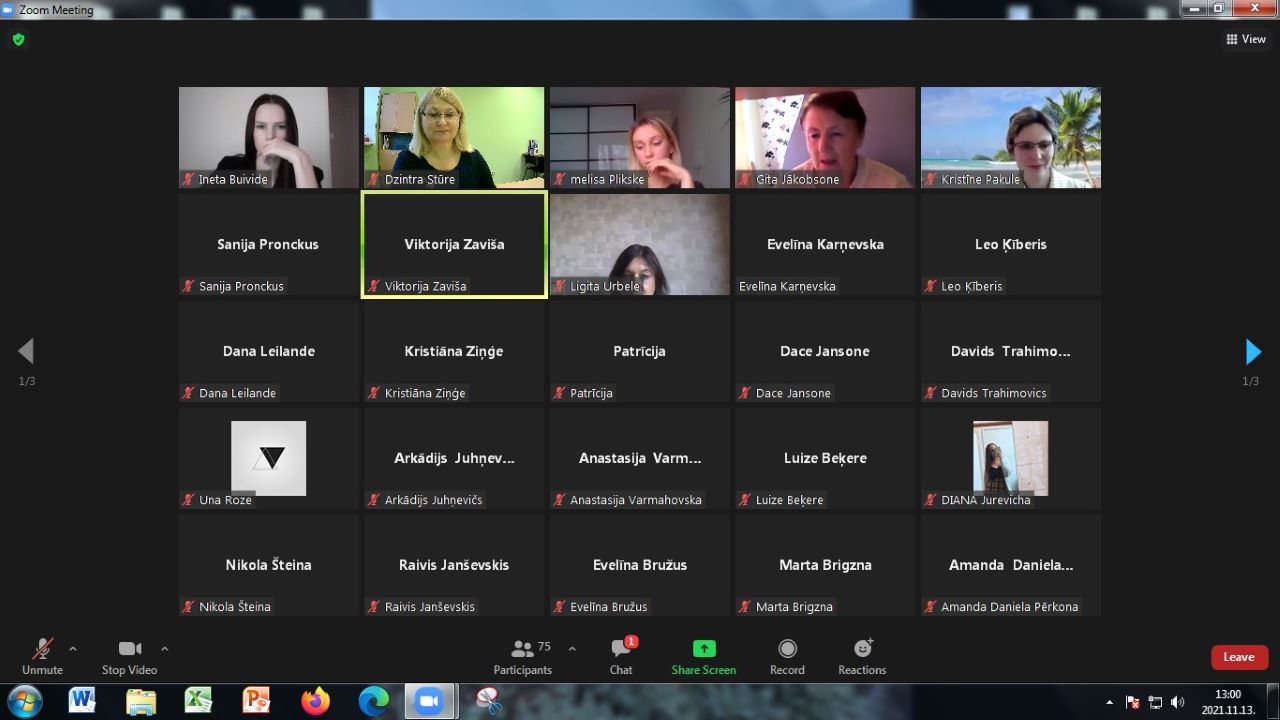Click the green Share Screen icon
Screen dimensions: 1280x720
pos(704,648)
